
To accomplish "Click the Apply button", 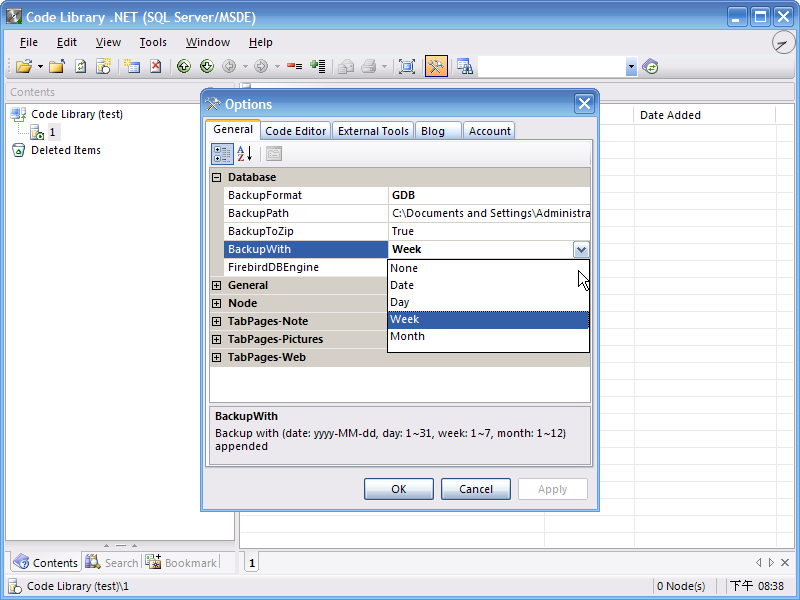I will [x=553, y=489].
